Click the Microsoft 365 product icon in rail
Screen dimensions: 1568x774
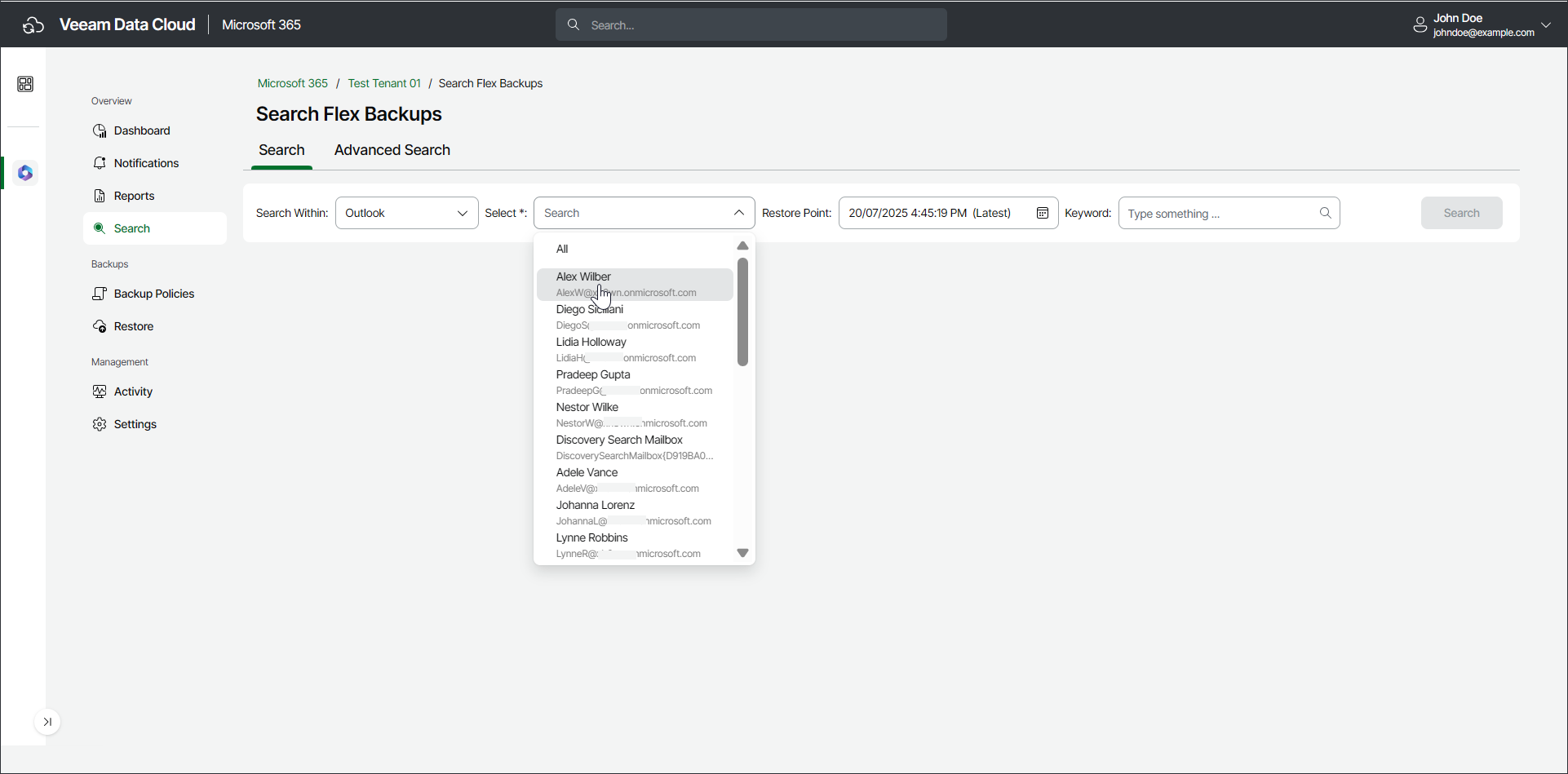[x=25, y=173]
